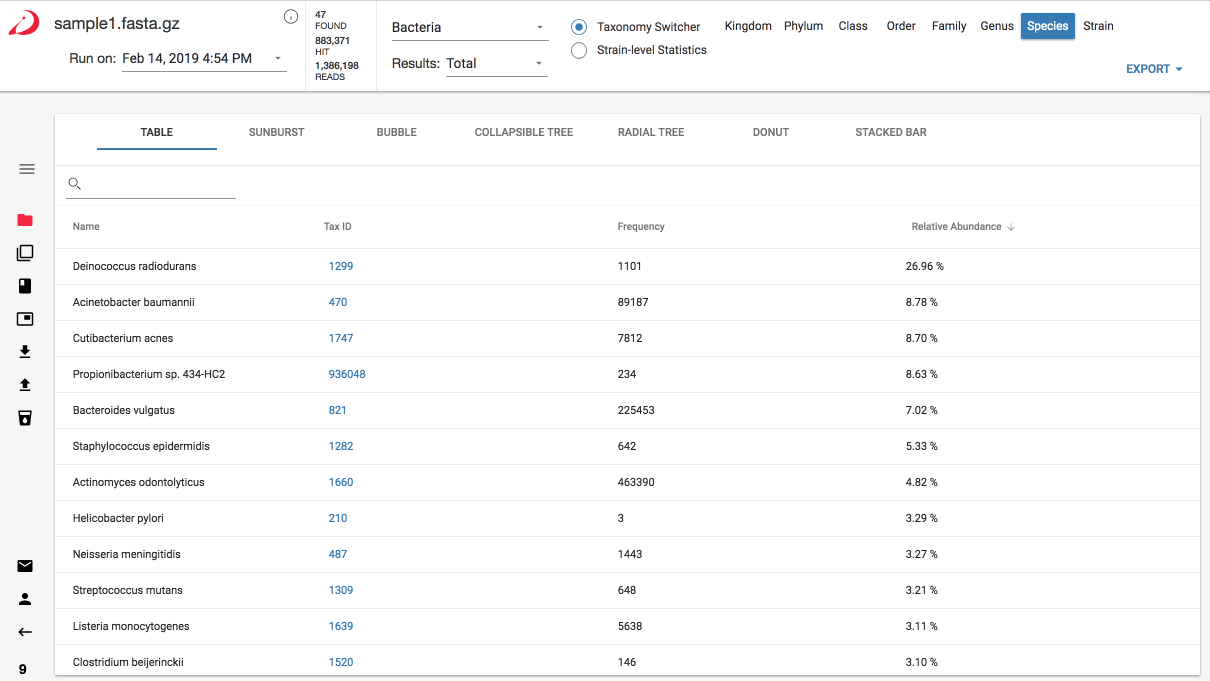Viewport: 1210px width, 681px height.
Task: Click the bookmark book sidebar icon
Action: point(25,286)
